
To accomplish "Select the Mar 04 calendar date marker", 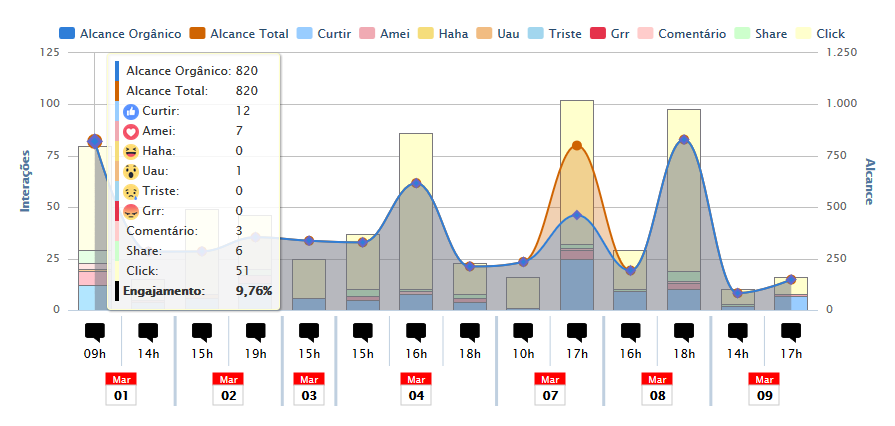I will point(416,388).
